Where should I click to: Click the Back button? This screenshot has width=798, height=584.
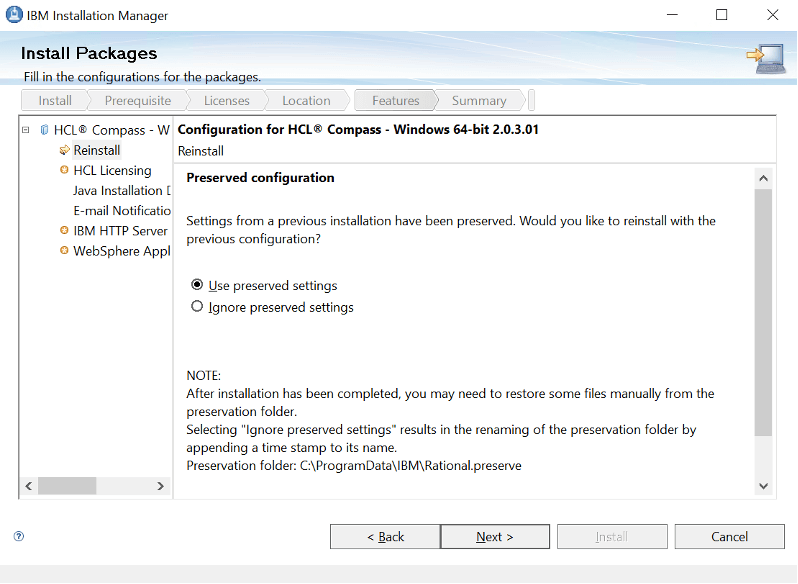385,537
